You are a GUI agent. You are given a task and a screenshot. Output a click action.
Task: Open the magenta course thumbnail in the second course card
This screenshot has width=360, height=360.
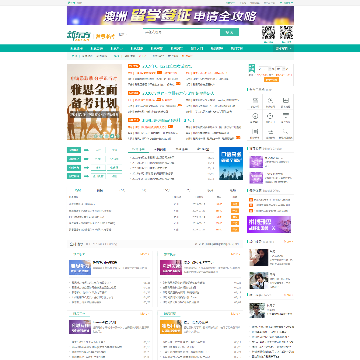(171, 267)
